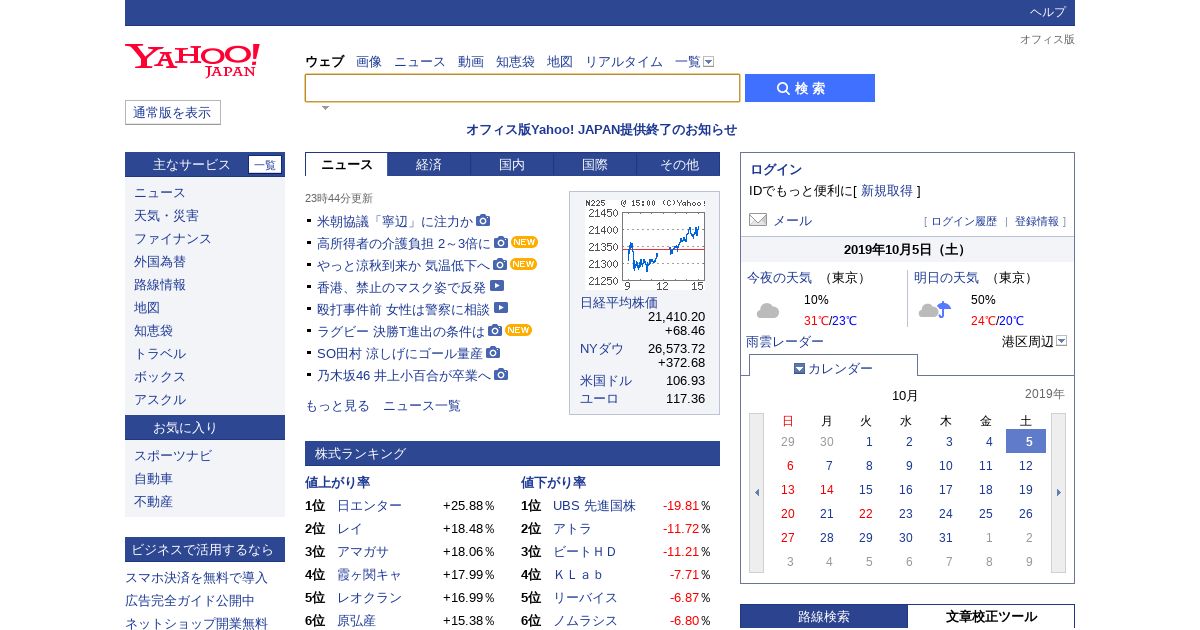1200x630 pixels.
Task: Click the 通常版を表示 button
Action: (x=173, y=113)
